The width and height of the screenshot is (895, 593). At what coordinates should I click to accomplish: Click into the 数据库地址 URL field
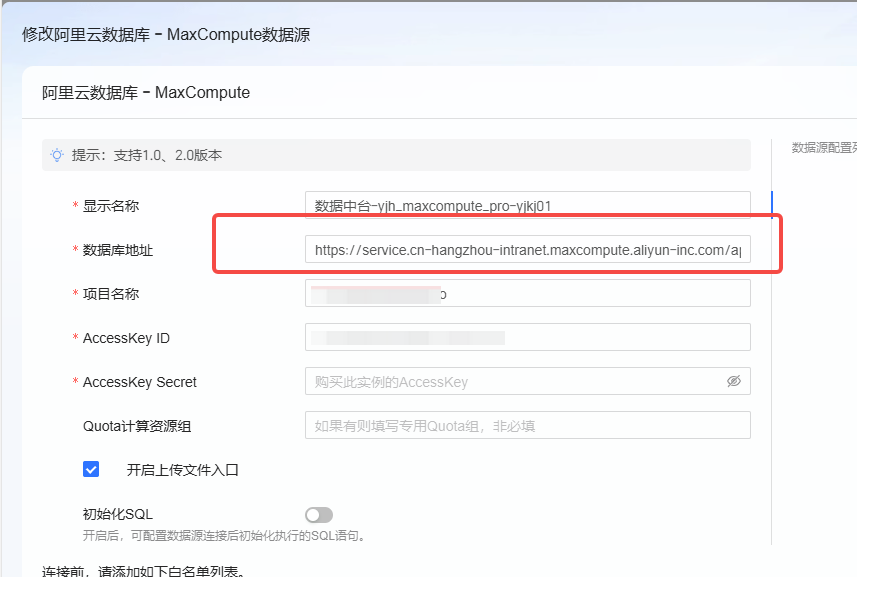[527, 250]
